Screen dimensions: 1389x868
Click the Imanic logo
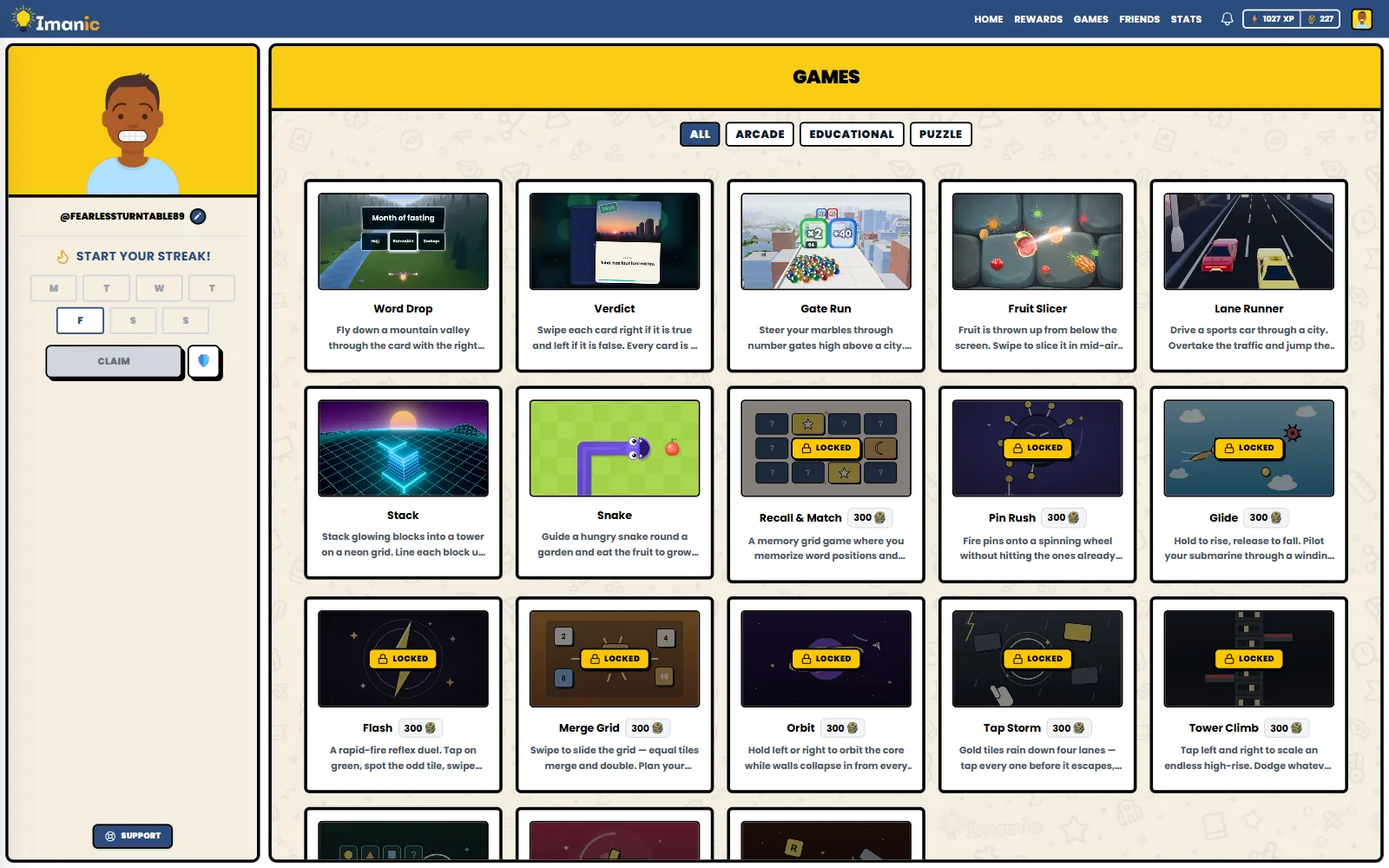(x=56, y=19)
